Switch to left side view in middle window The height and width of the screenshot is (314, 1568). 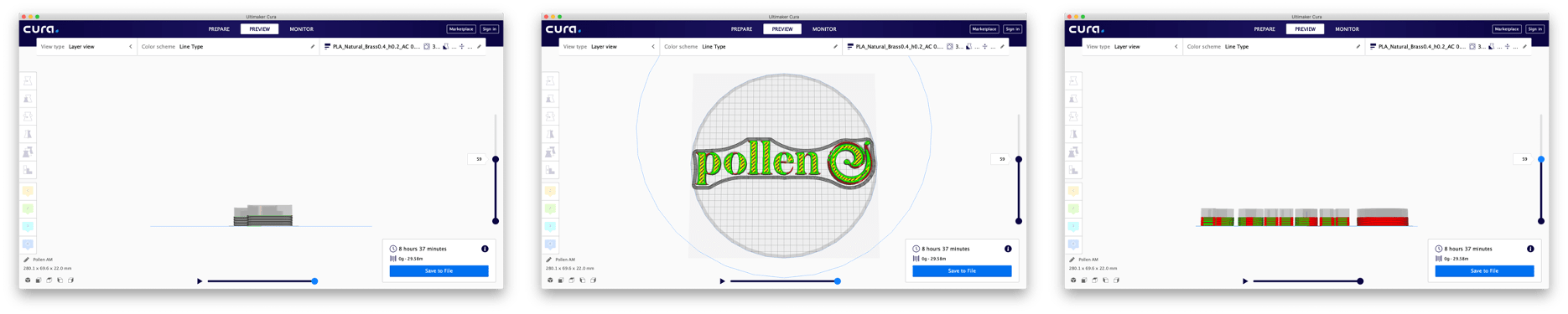click(x=583, y=280)
